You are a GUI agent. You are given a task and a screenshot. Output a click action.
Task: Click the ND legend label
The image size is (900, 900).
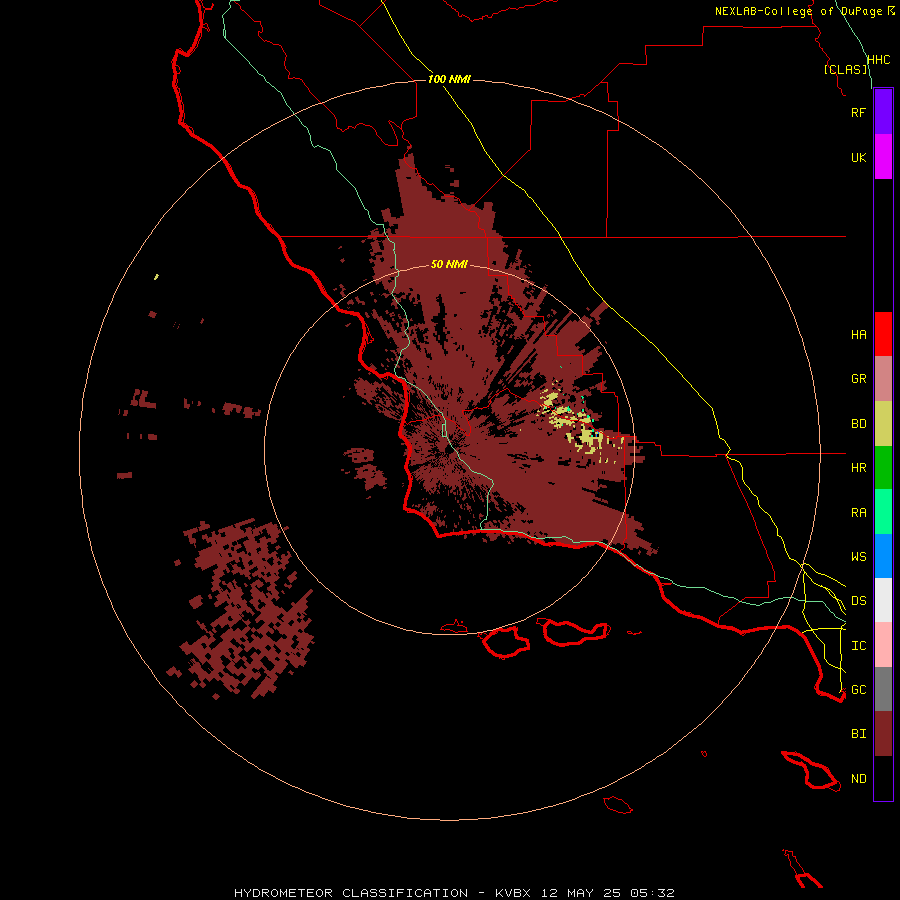point(858,779)
